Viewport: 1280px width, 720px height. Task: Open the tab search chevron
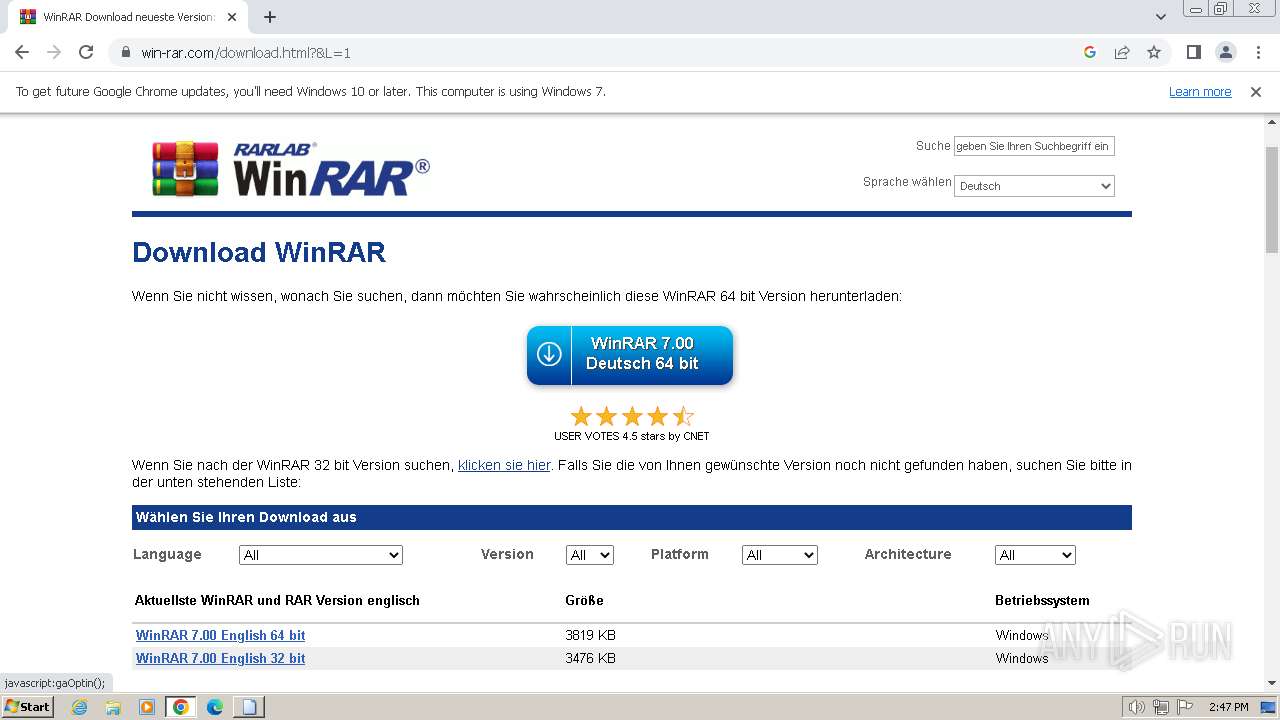[x=1161, y=17]
